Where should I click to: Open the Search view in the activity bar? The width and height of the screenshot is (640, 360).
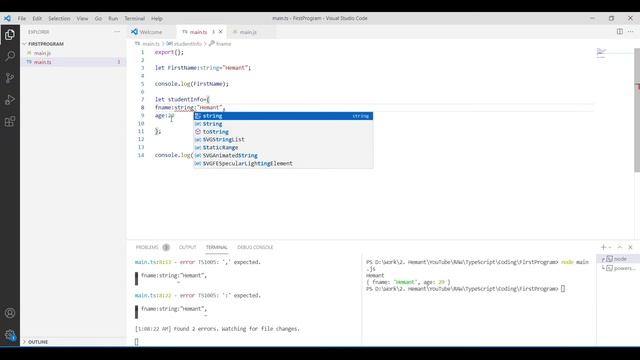[10, 56]
